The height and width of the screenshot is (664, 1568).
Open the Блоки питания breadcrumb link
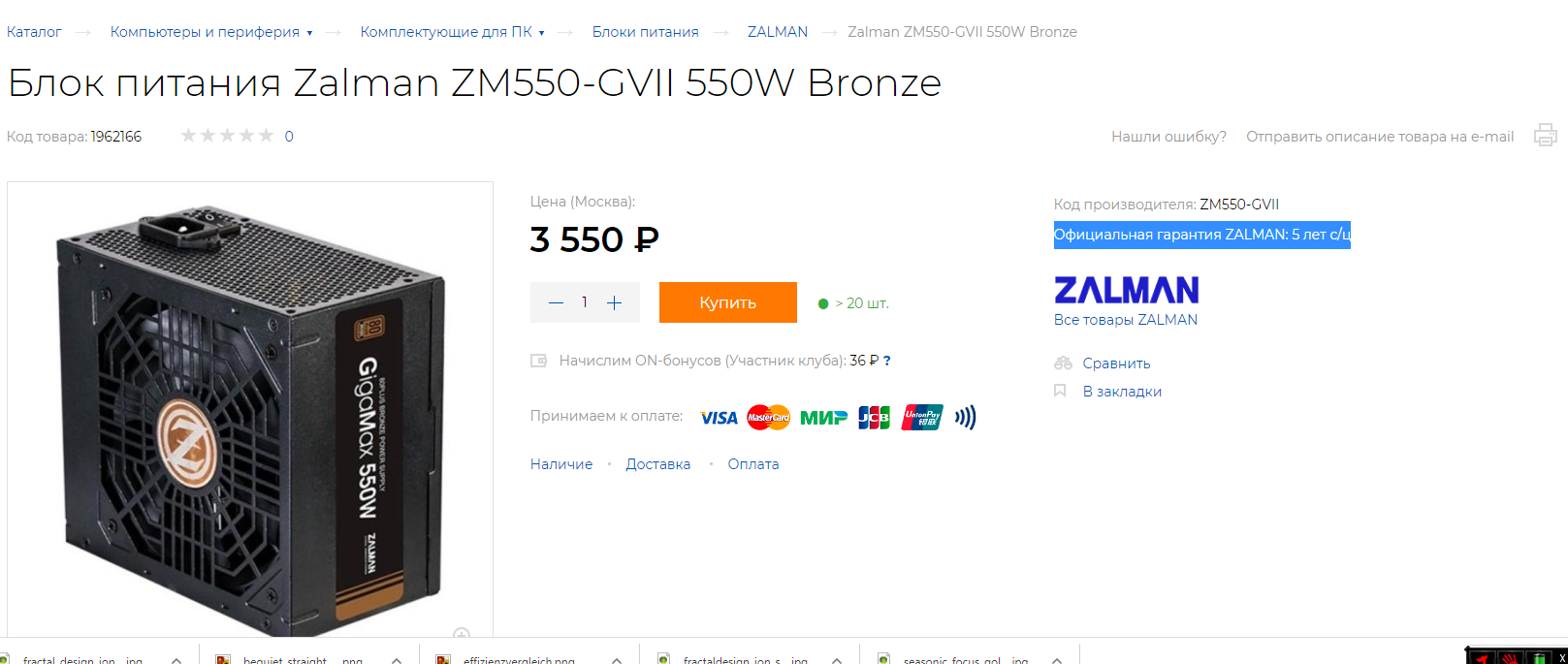645,32
